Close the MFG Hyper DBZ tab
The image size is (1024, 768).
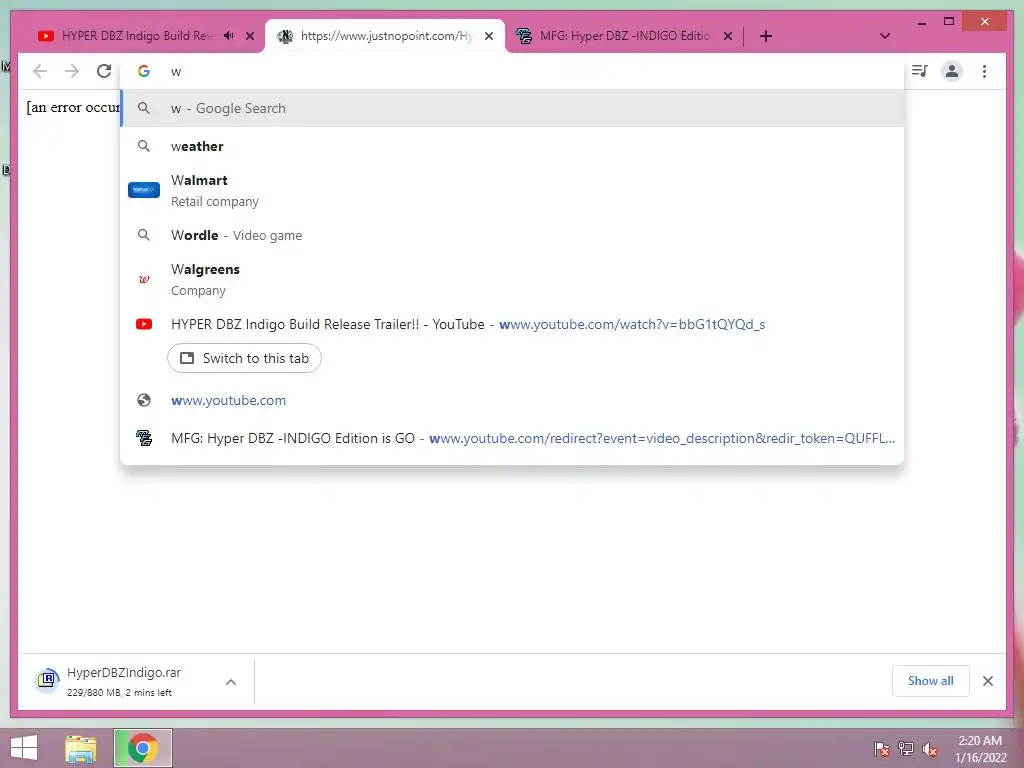(728, 36)
